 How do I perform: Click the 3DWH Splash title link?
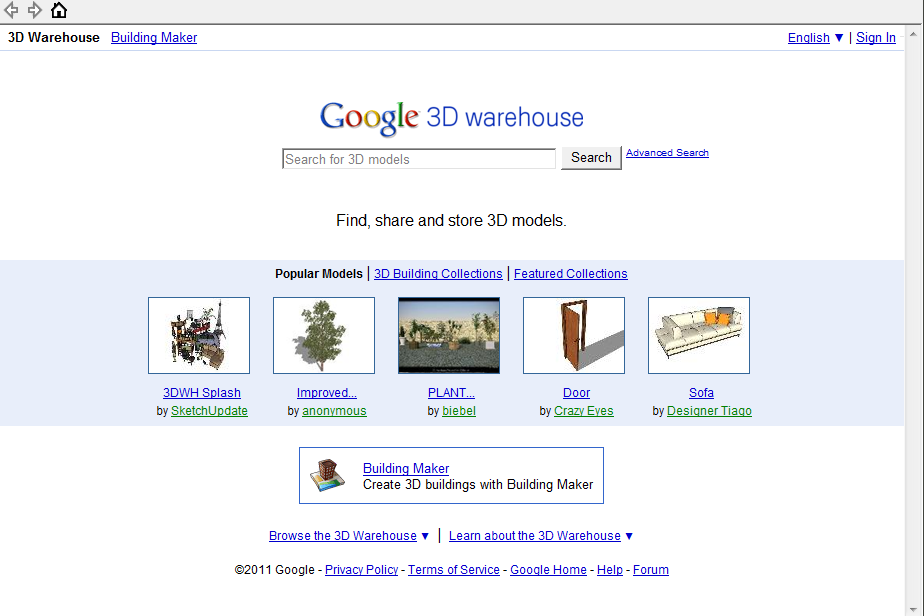202,393
